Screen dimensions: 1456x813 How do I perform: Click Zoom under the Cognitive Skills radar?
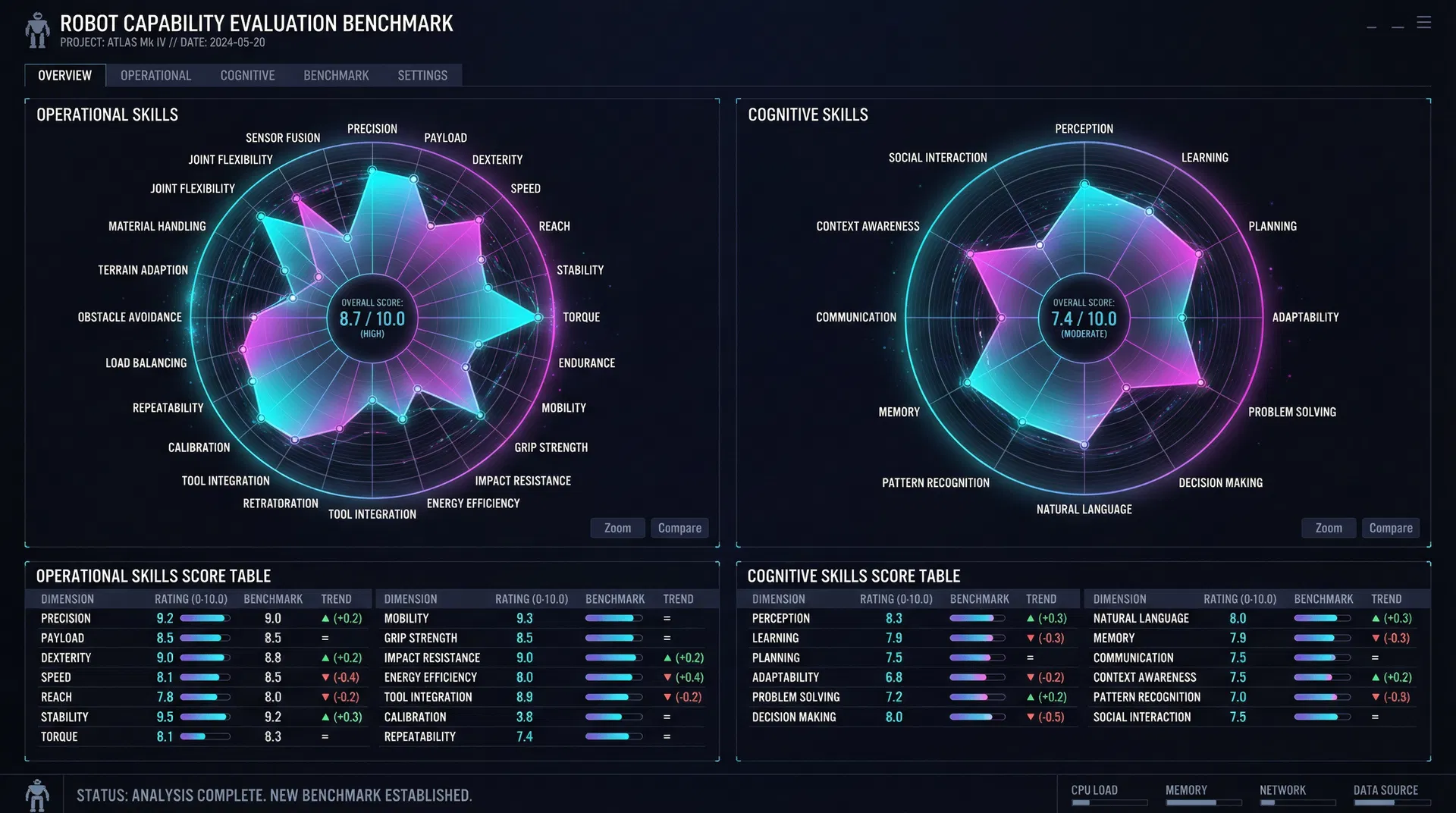pos(1328,528)
